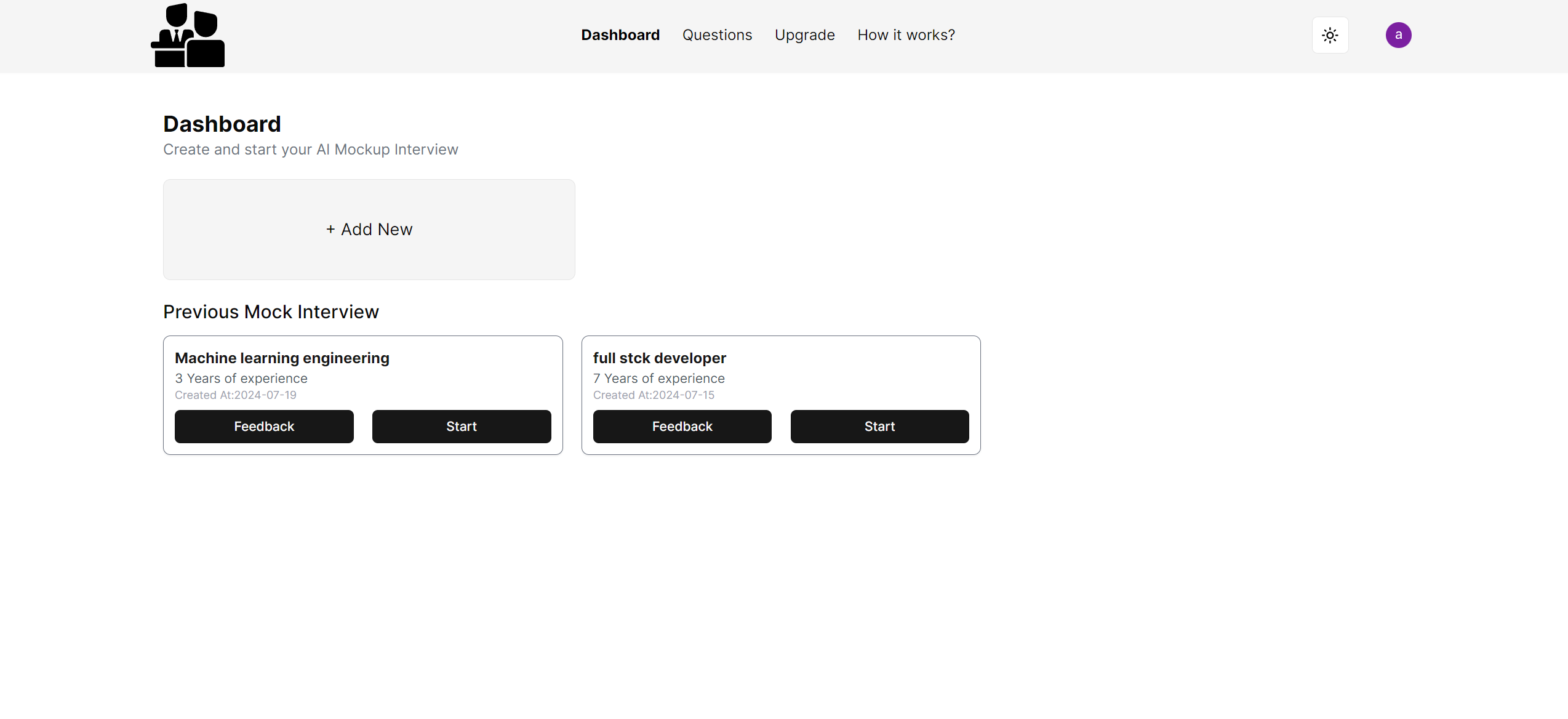Image resolution: width=1568 pixels, height=719 pixels.
Task: Open the purple user avatar menu
Action: pyautogui.click(x=1398, y=35)
